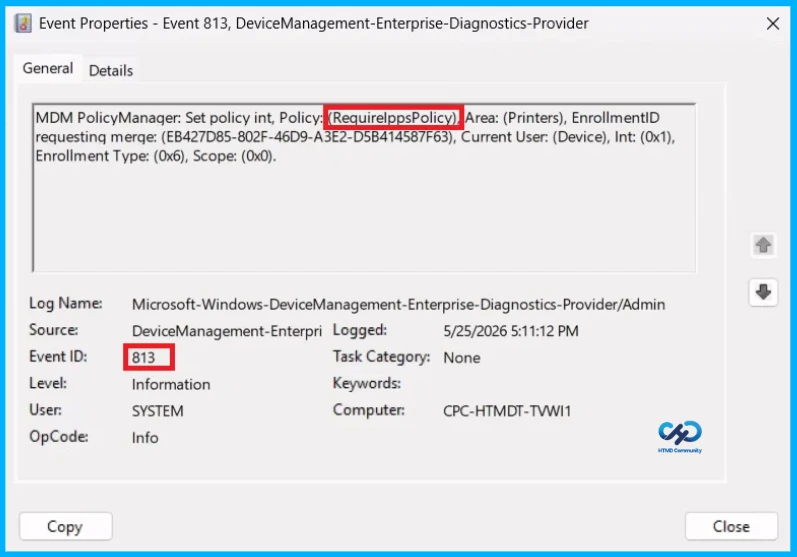This screenshot has width=797, height=557.
Task: Click the Level value Information
Action: (171, 384)
